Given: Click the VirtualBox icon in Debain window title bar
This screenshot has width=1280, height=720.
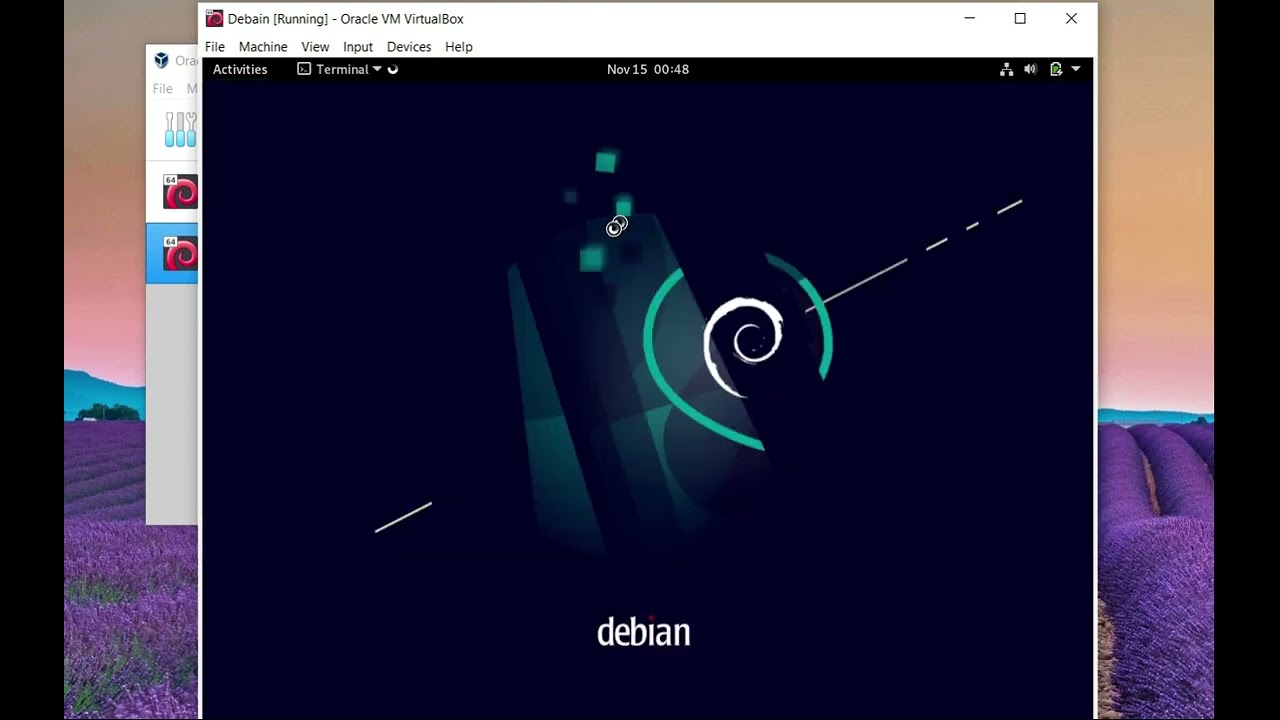Looking at the screenshot, I should tap(214, 18).
